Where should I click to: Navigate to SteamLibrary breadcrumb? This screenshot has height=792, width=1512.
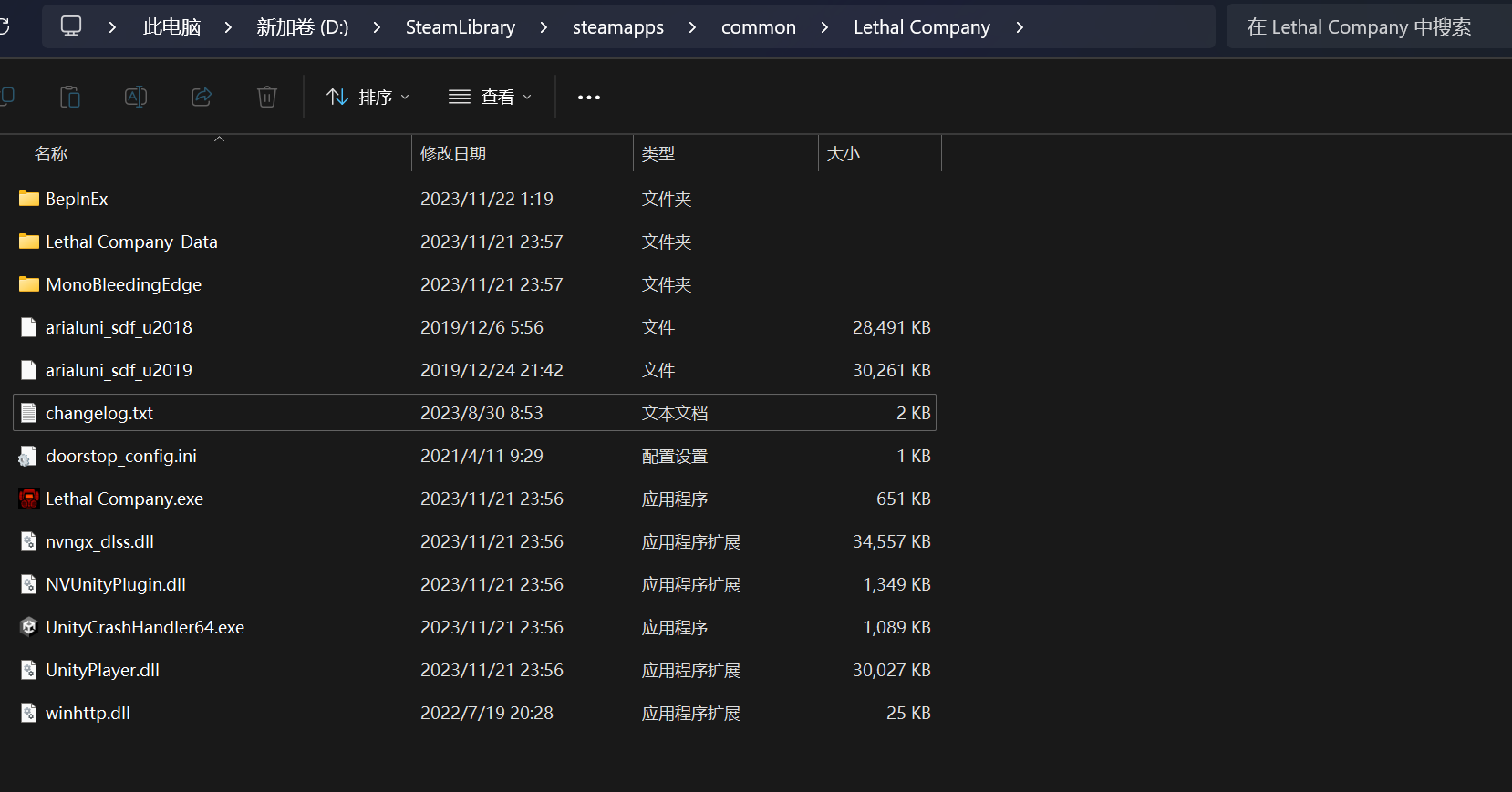461,27
